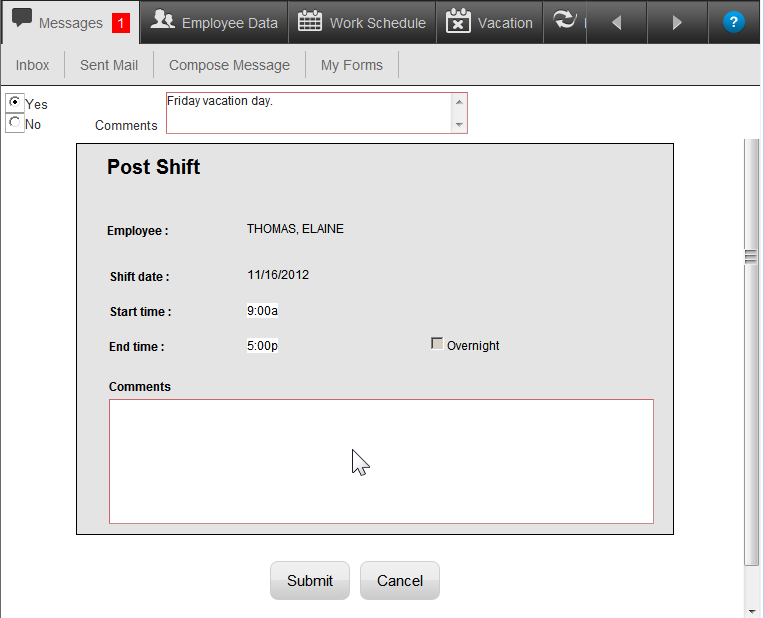
Task: Open the Vacation tab
Action: pyautogui.click(x=489, y=22)
